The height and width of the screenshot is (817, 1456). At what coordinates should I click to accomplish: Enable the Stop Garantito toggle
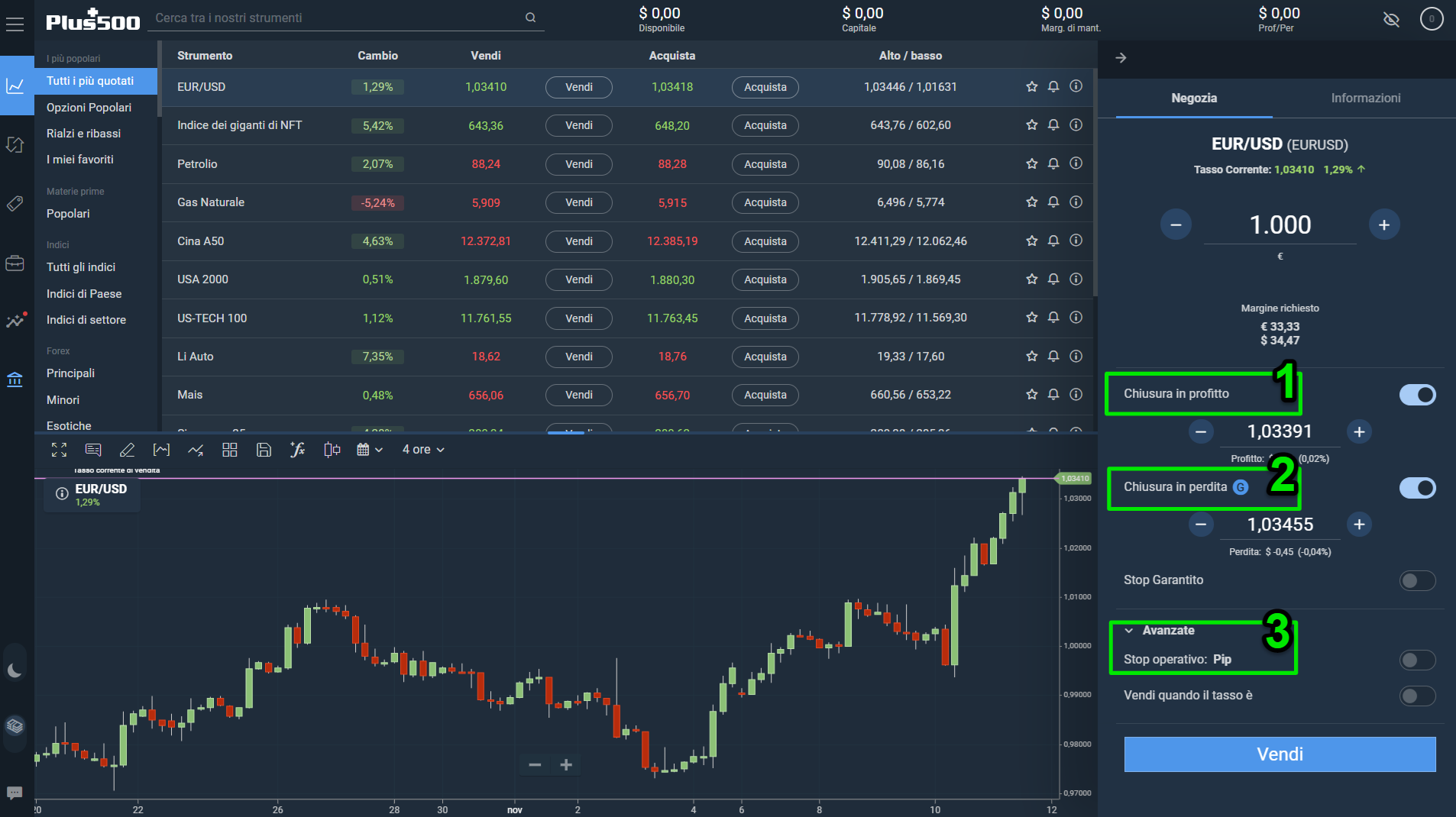point(1417,580)
